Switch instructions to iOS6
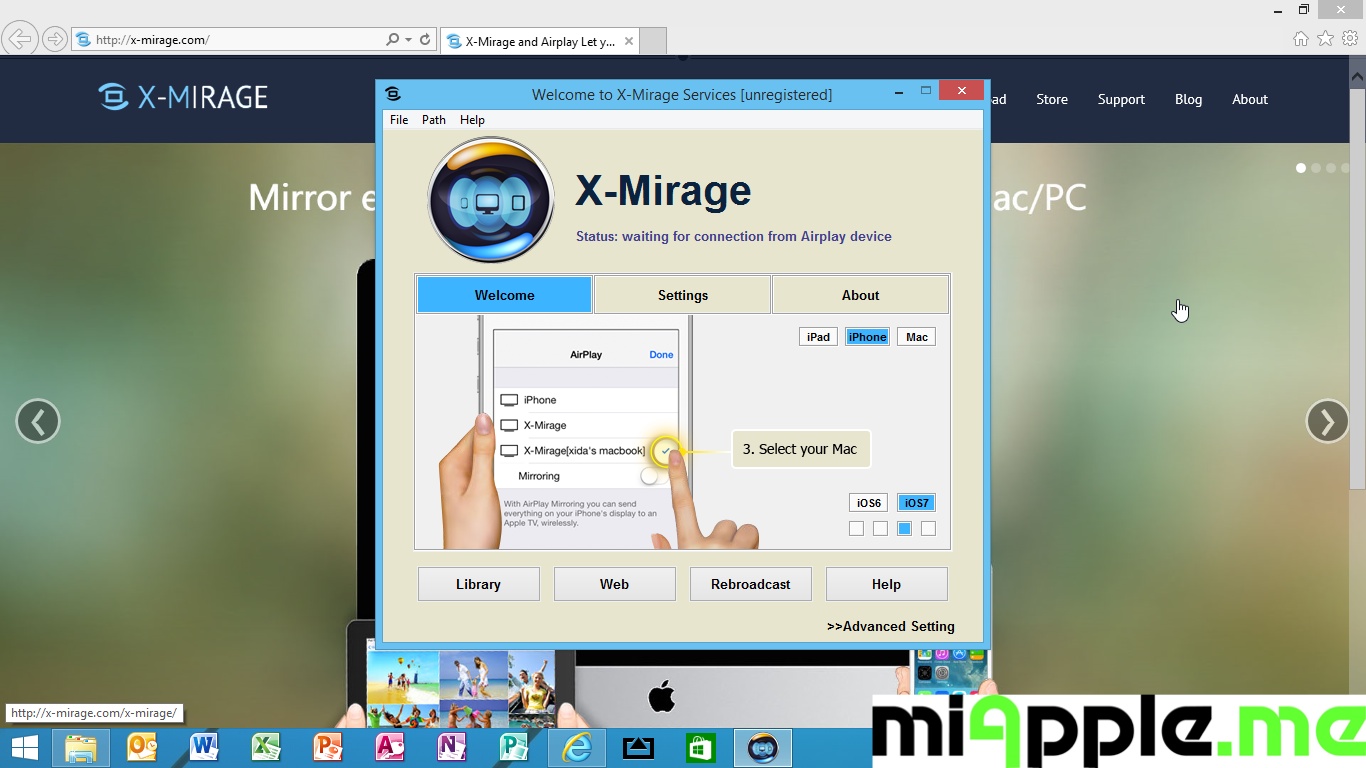The image size is (1366, 768). (869, 503)
